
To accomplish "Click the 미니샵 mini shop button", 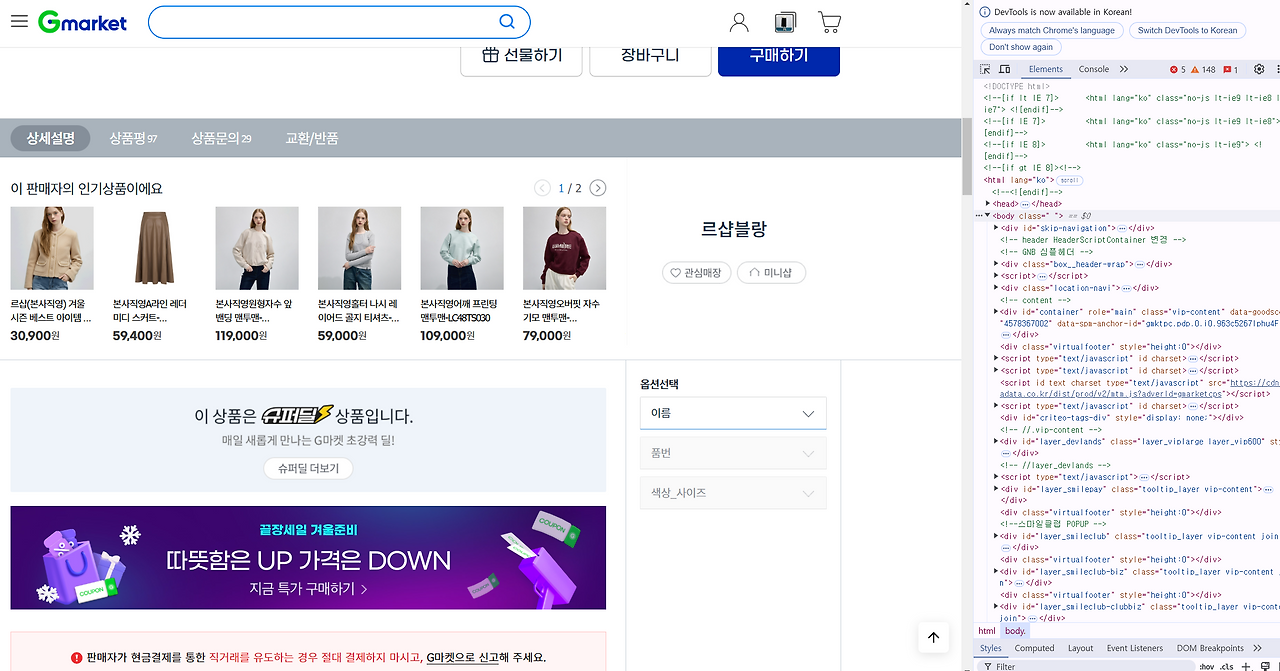I will (771, 272).
